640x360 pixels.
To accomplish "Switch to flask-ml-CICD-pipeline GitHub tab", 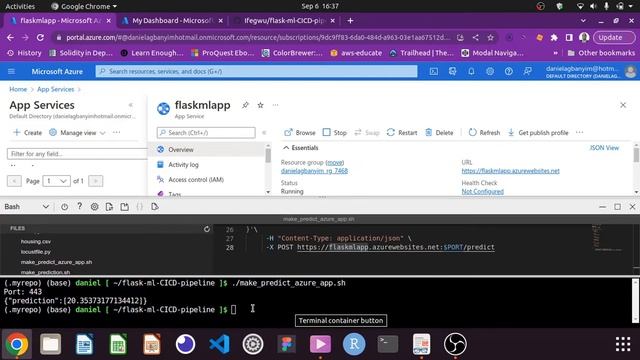I will (284, 20).
